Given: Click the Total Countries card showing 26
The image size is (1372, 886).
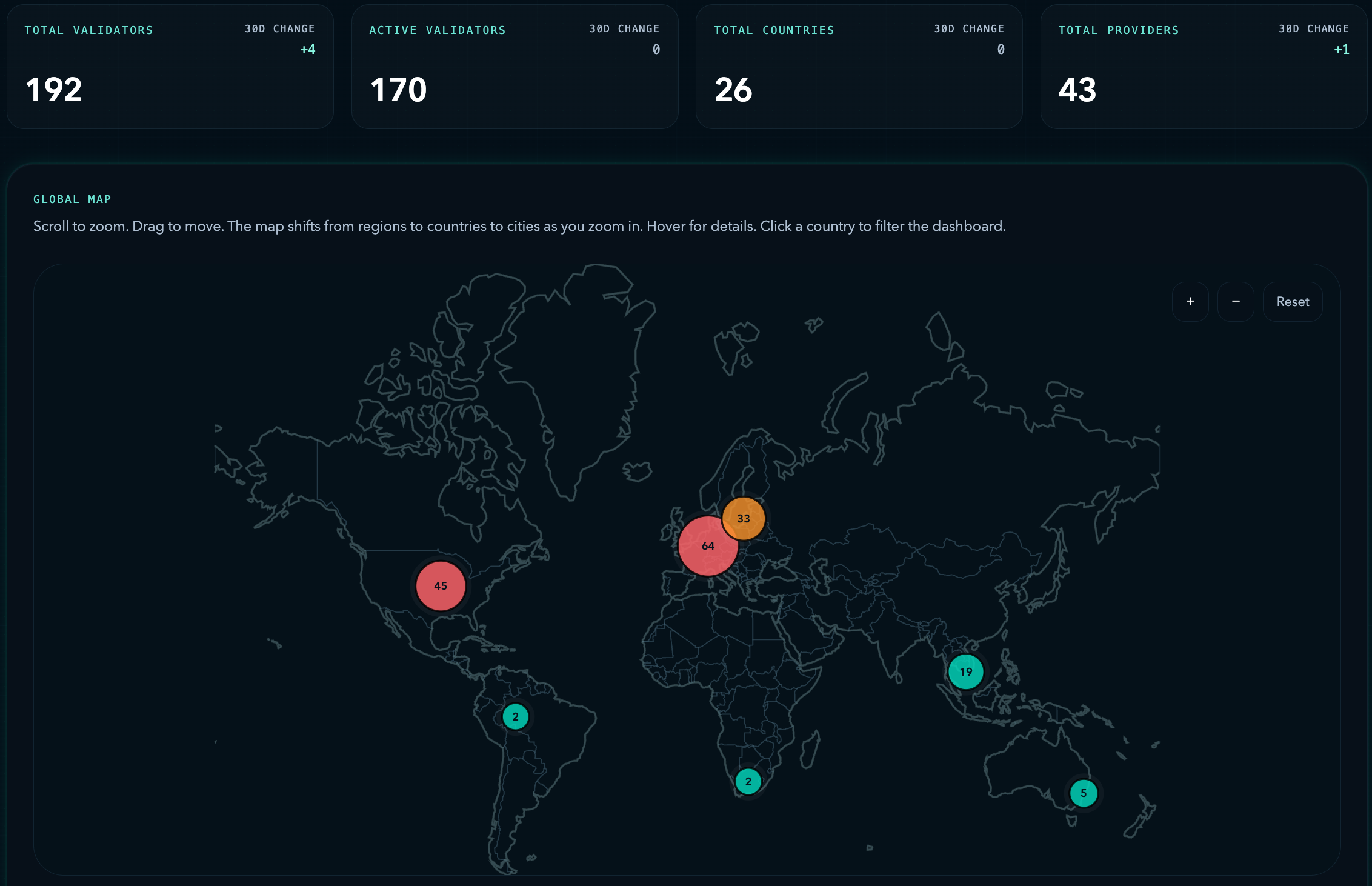Looking at the screenshot, I should click(858, 67).
